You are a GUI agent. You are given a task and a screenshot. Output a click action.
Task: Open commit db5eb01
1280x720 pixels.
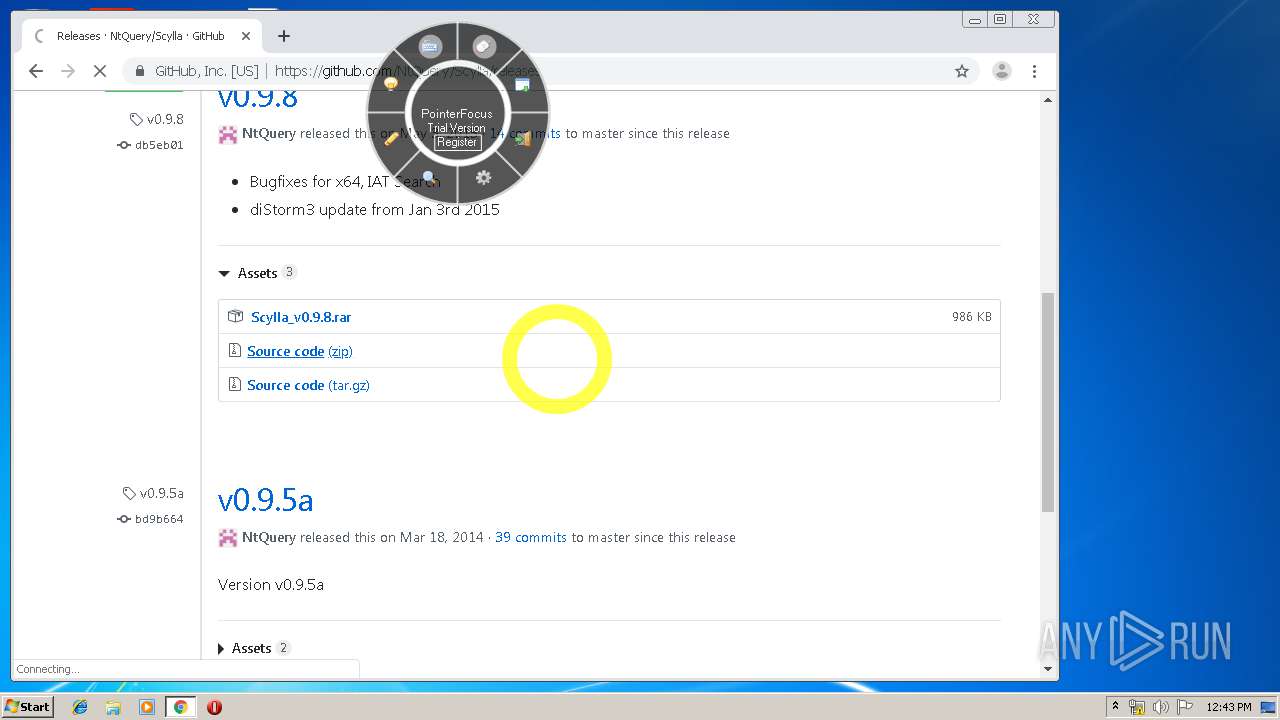click(x=150, y=145)
